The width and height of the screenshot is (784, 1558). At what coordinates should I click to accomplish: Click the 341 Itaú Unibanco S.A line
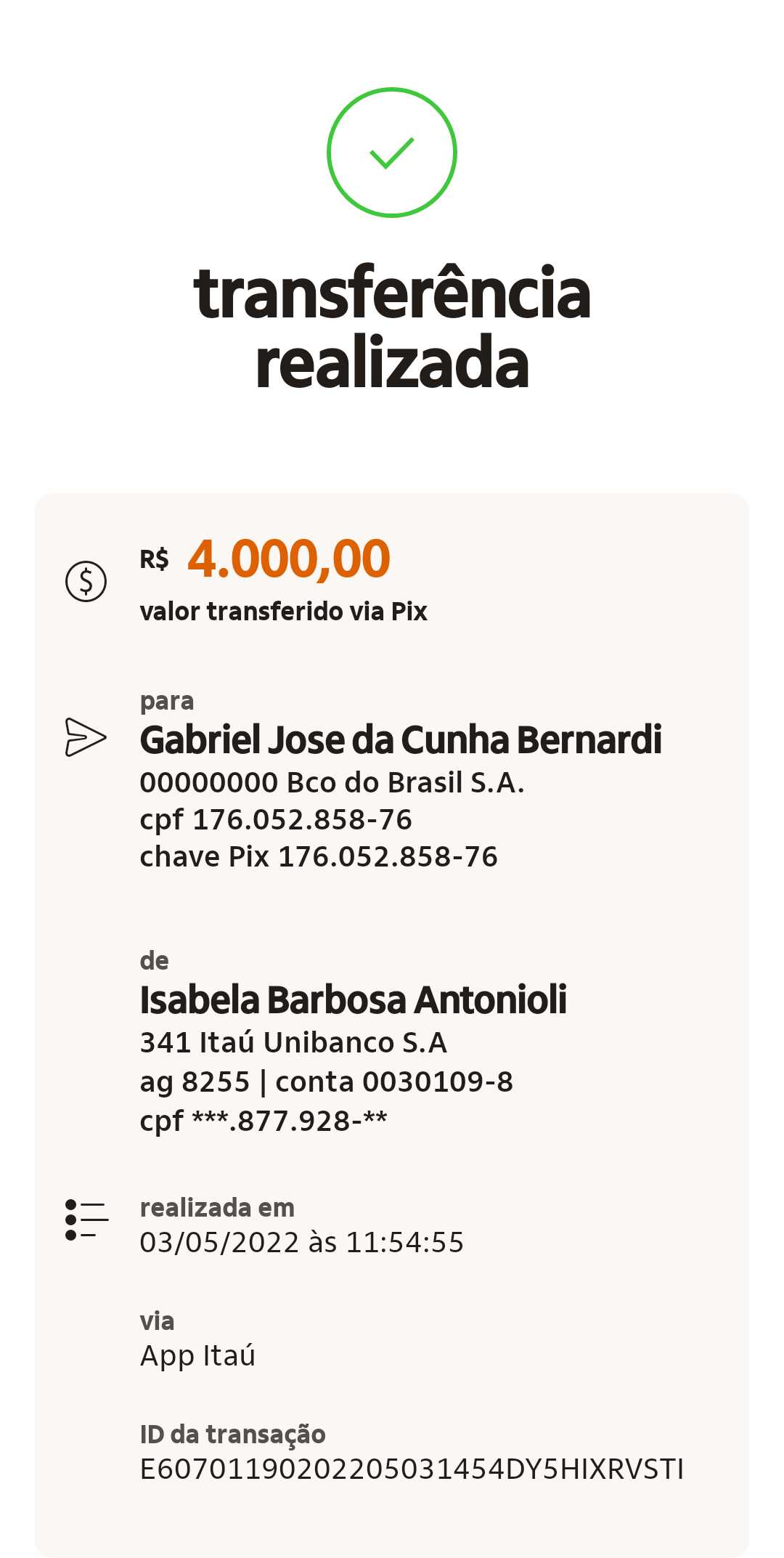pos(293,1043)
